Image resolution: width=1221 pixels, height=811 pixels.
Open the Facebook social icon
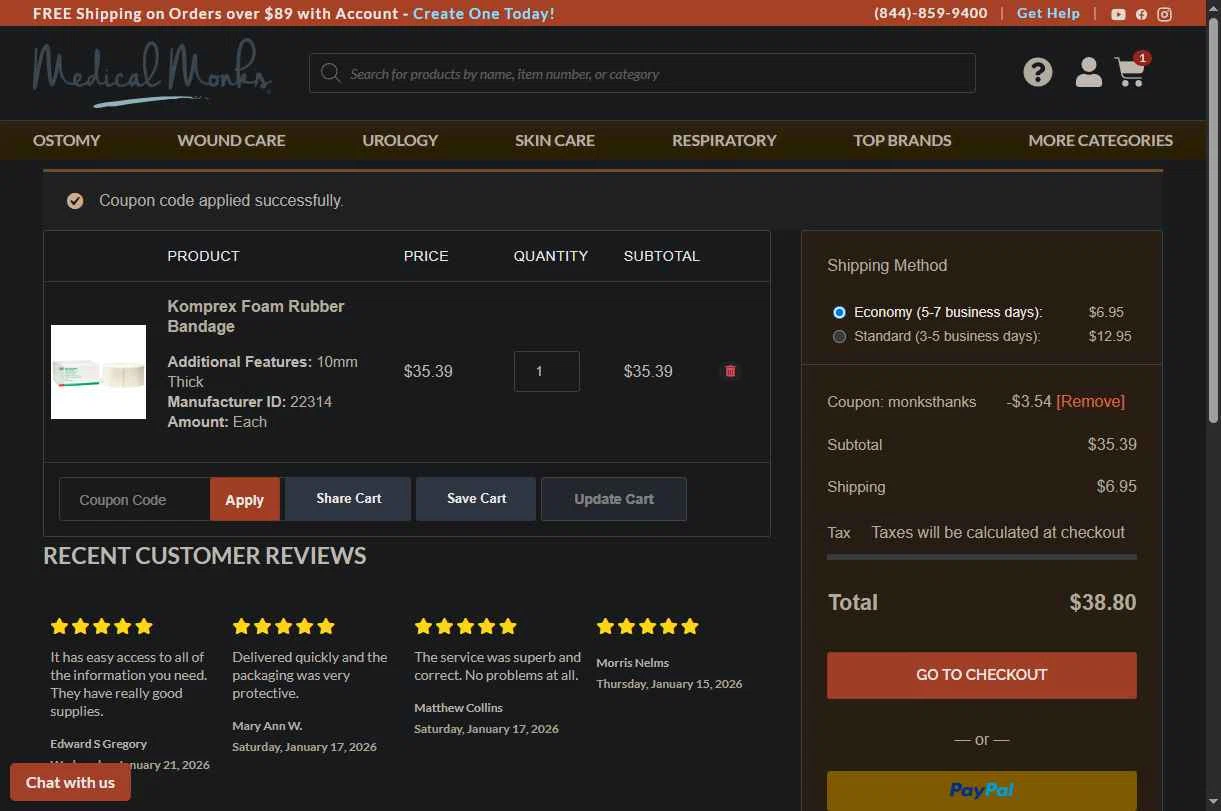(1141, 14)
